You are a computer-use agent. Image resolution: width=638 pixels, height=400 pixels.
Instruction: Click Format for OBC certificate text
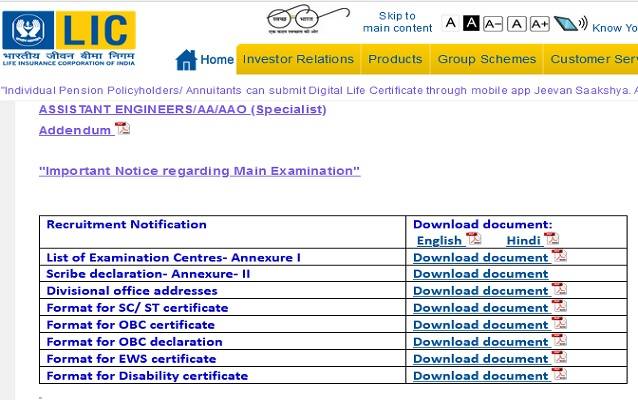coord(131,325)
